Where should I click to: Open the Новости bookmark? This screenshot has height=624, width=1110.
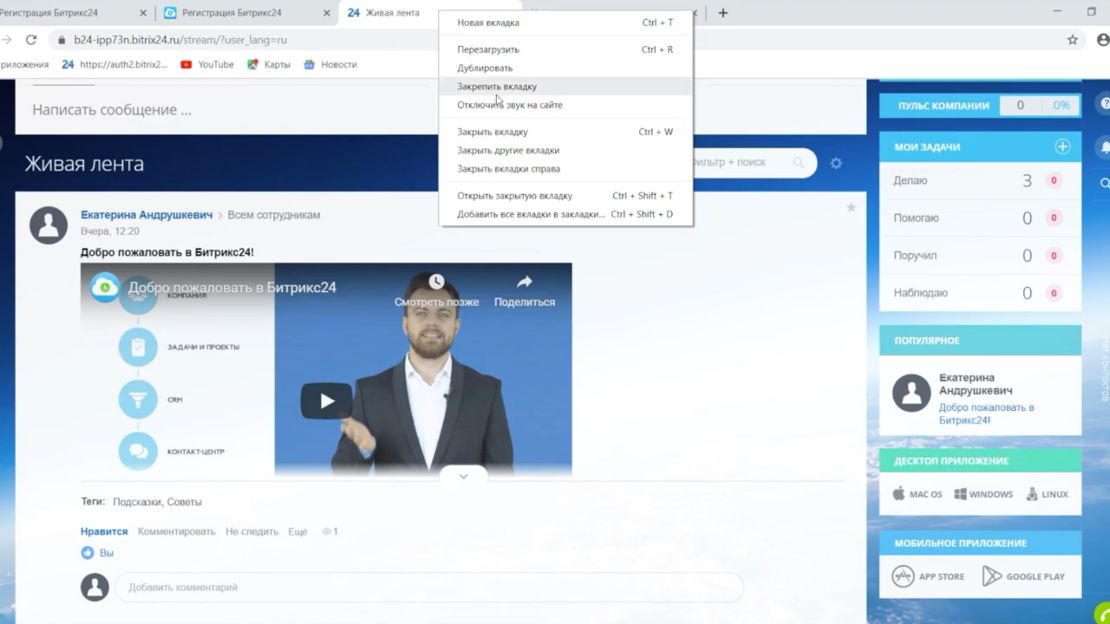(x=331, y=64)
